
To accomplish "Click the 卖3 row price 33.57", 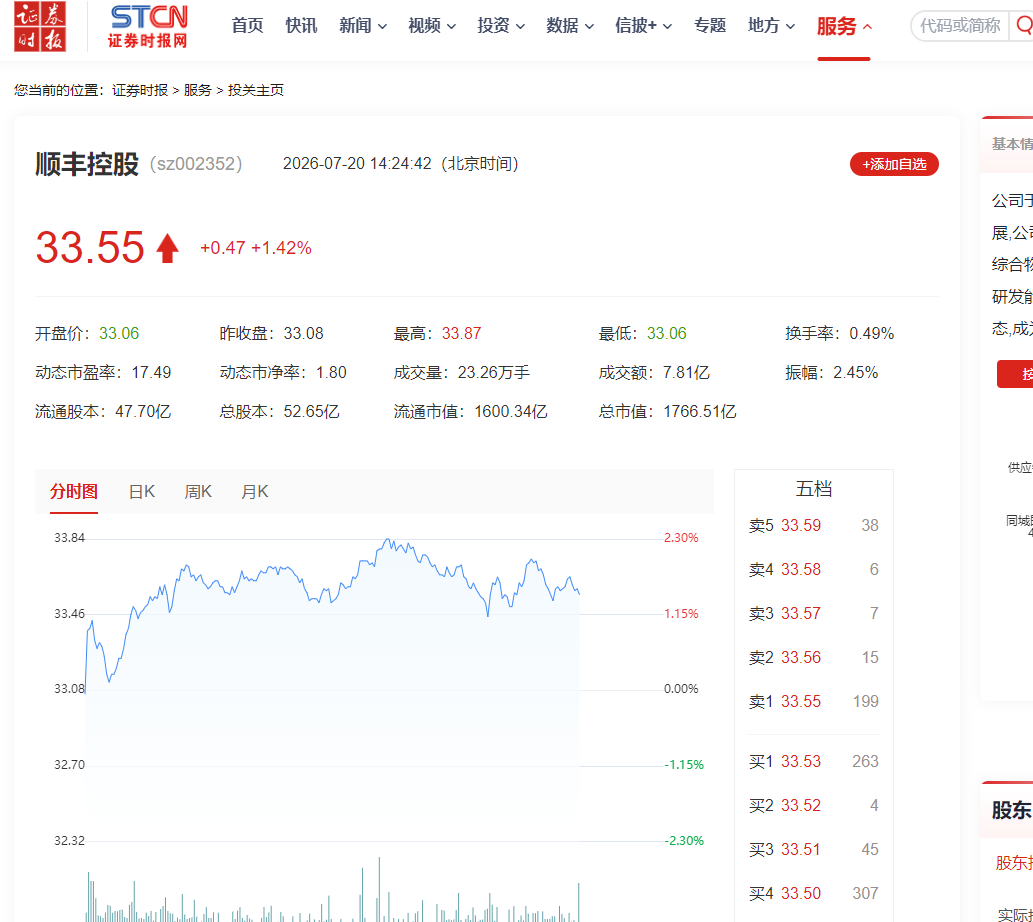I will coord(801,614).
